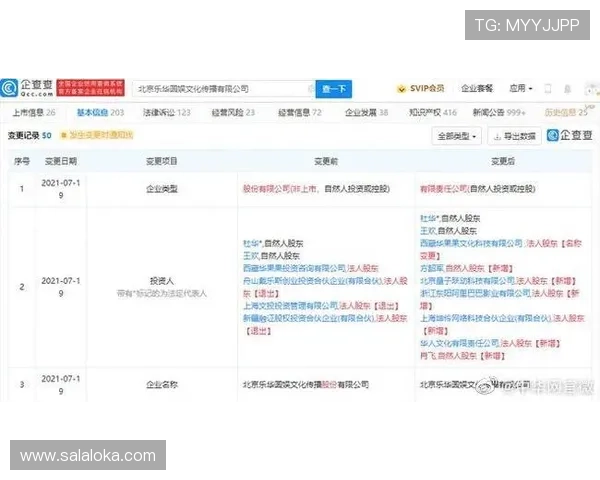
Task: Open 杜华 link in the 变更前 column
Action: point(251,243)
